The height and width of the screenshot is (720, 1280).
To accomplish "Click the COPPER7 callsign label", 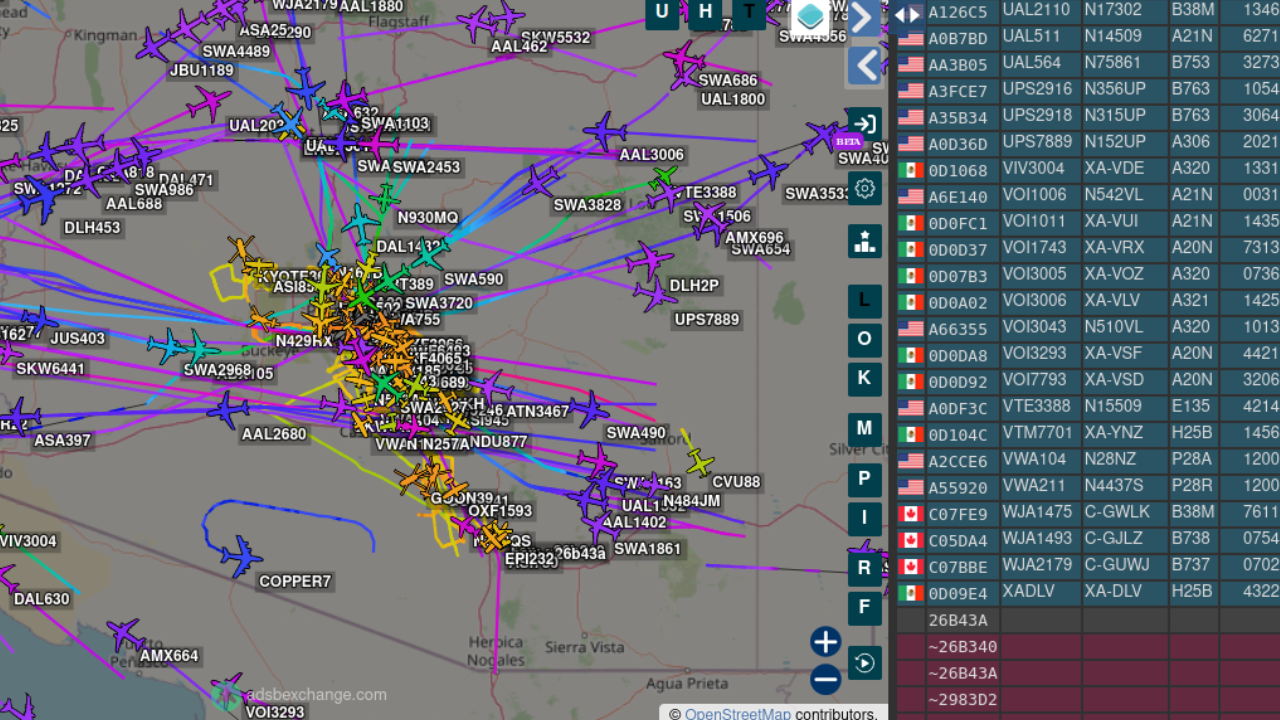I will point(295,581).
